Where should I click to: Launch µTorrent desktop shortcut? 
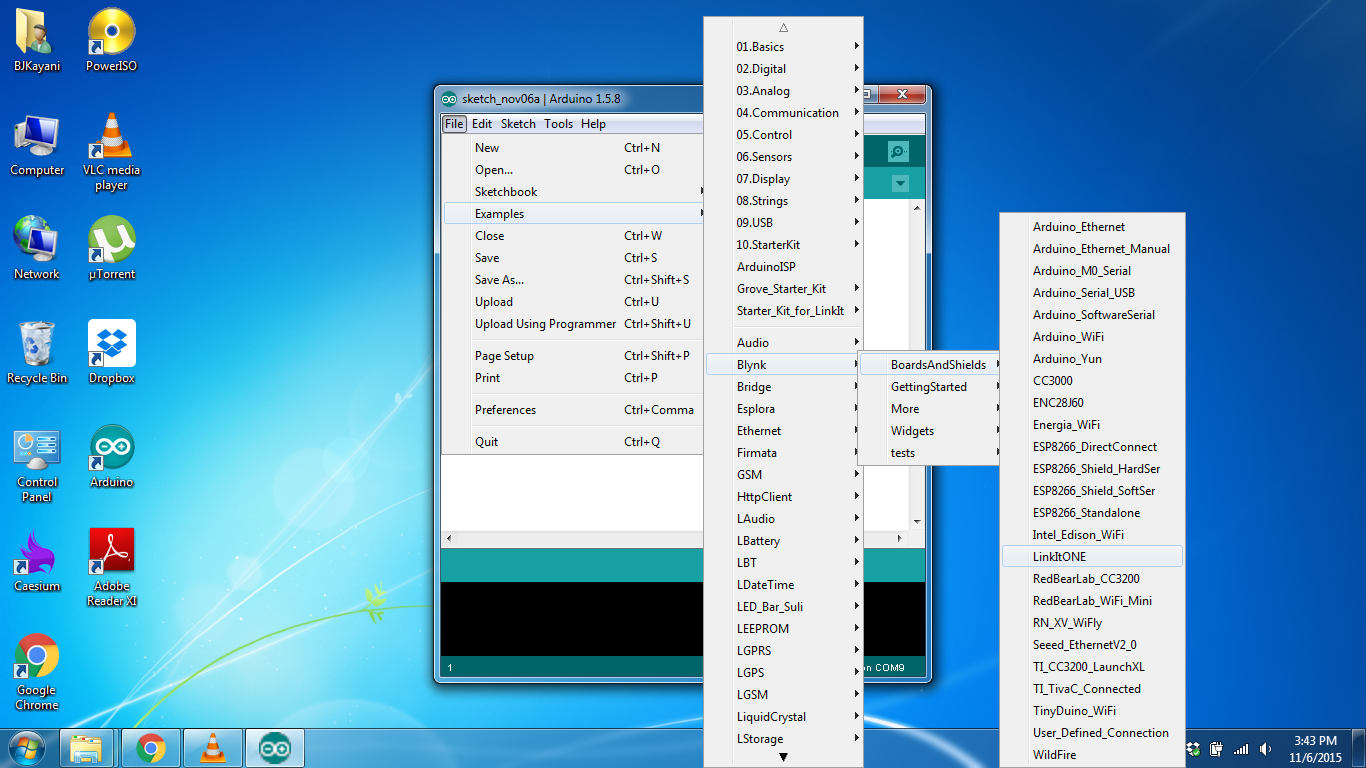(x=111, y=249)
